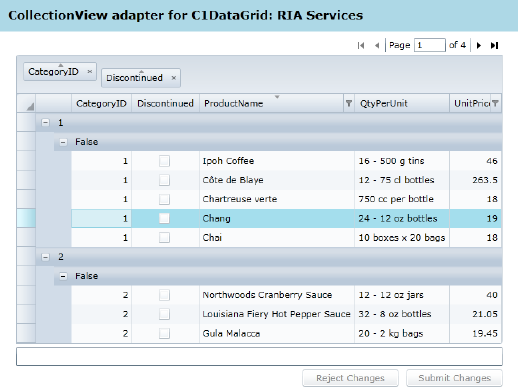Toggle Discontinued checkbox for Ipoh Coffee
518x388 pixels.
click(164, 161)
